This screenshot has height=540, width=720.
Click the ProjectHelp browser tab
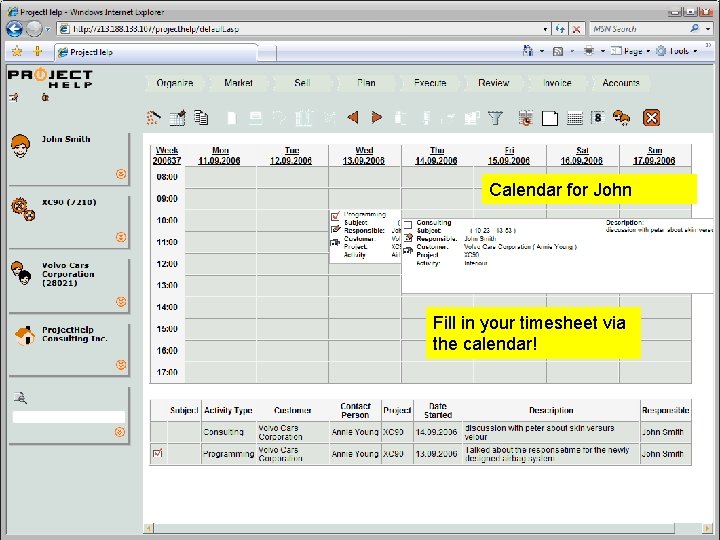156,52
